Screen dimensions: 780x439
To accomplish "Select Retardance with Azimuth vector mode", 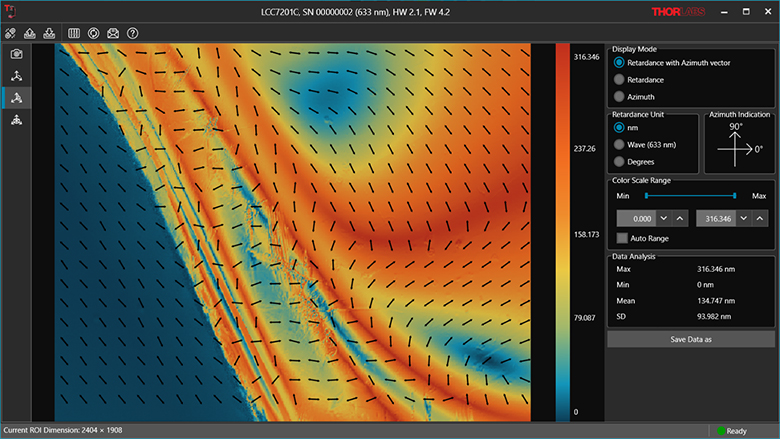I will point(619,63).
